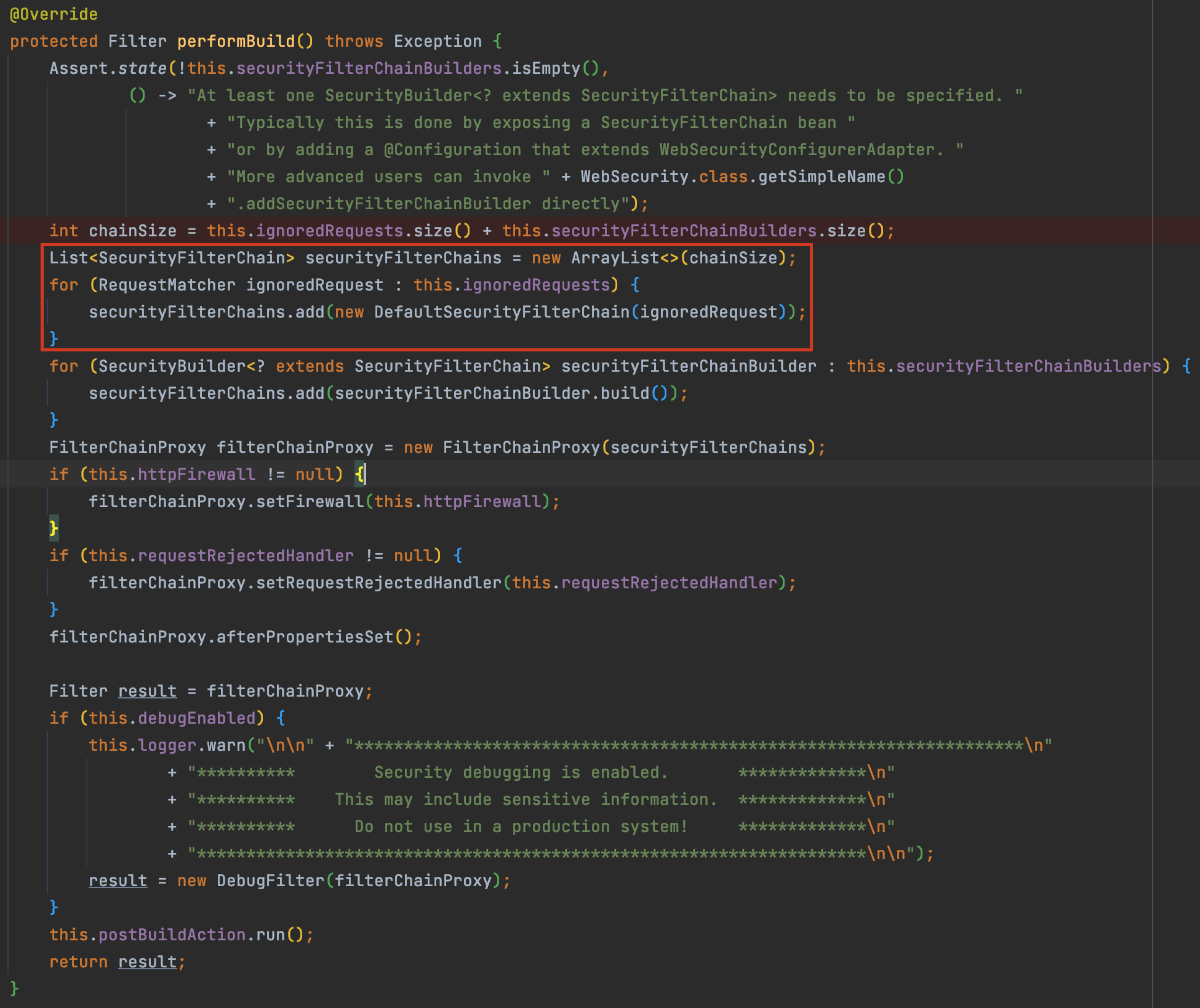Click the getSimpleName() method call
Screen dimensions: 1200x1008
click(x=821, y=177)
